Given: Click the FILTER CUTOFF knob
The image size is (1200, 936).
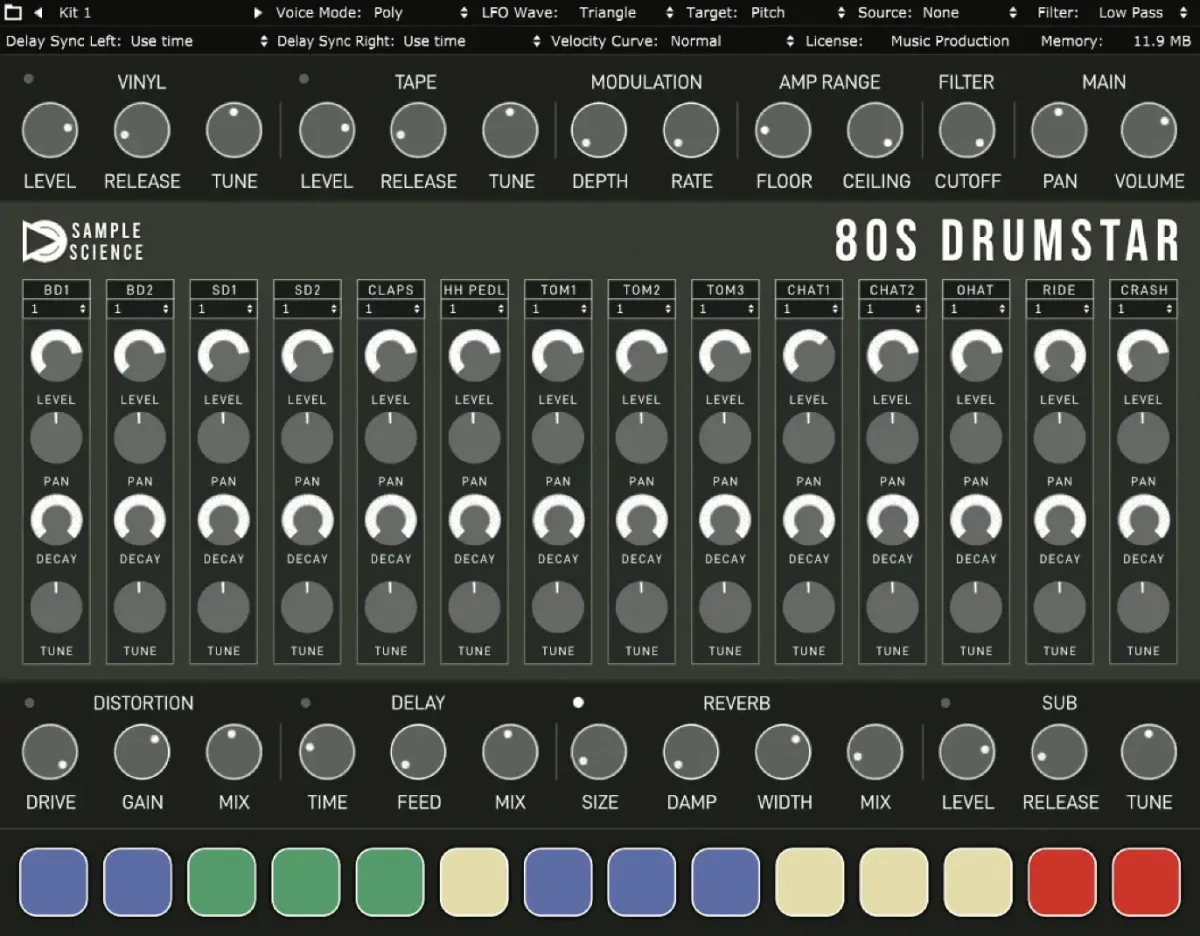Looking at the screenshot, I should [x=967, y=130].
